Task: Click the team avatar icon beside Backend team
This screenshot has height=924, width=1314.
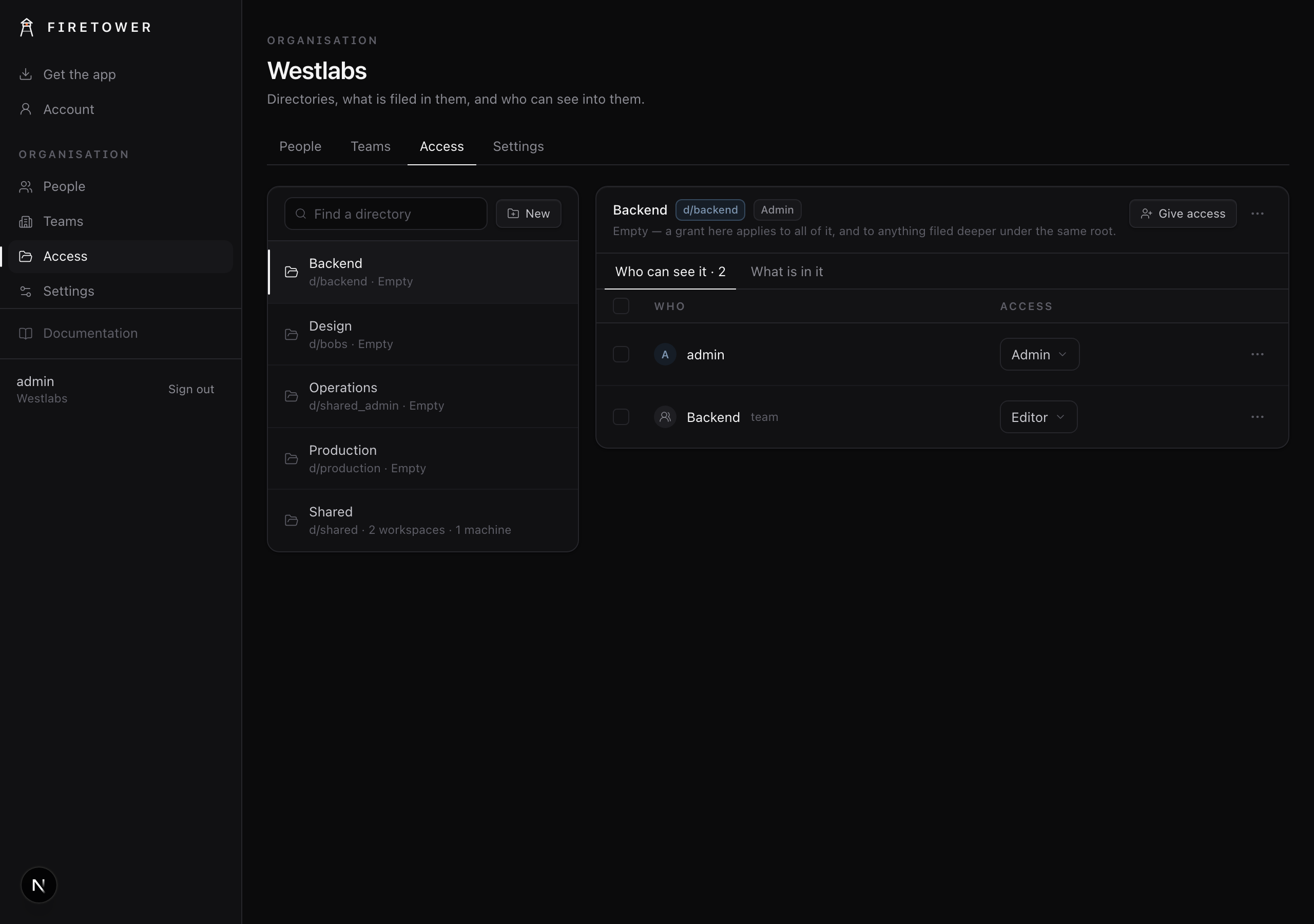Action: coord(665,417)
